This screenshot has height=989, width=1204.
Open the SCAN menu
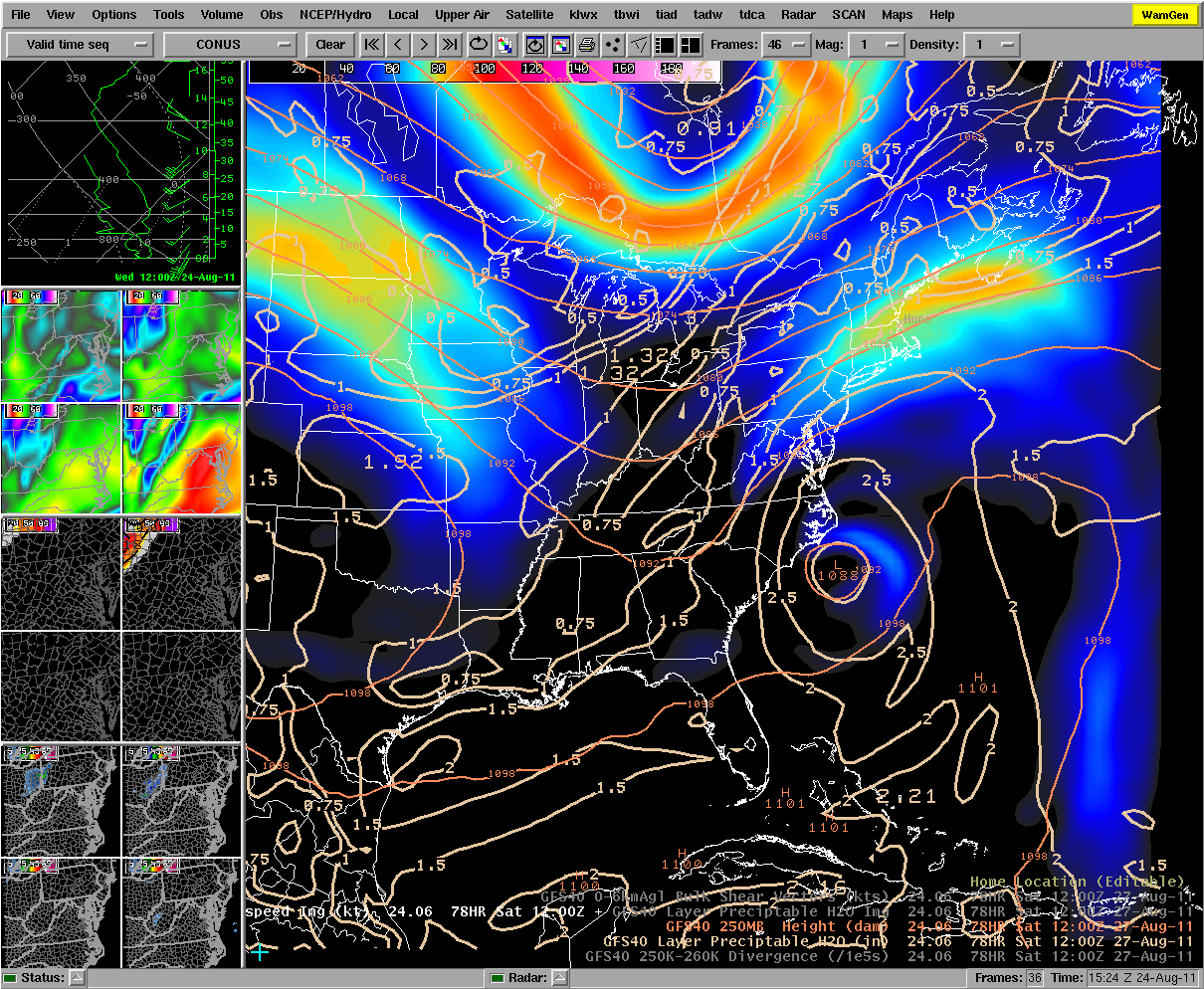[849, 15]
